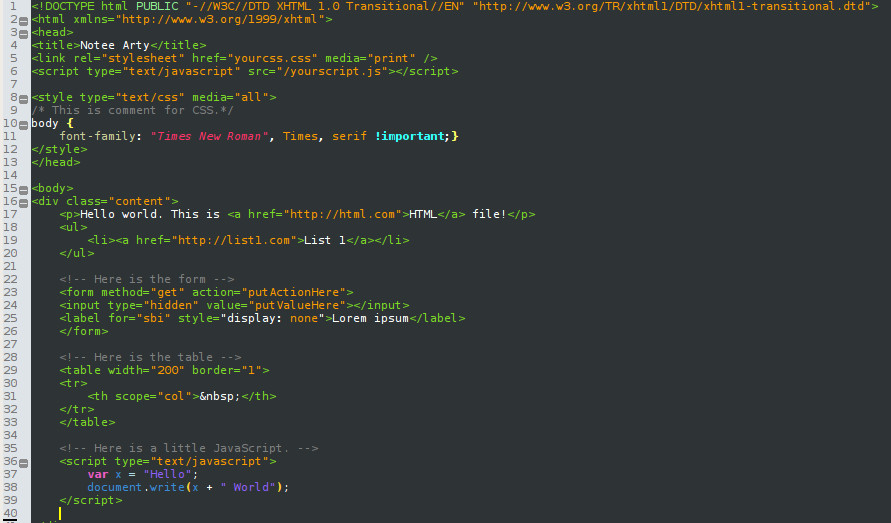Click the closing </head> tag
This screenshot has height=523, width=891.
point(56,162)
